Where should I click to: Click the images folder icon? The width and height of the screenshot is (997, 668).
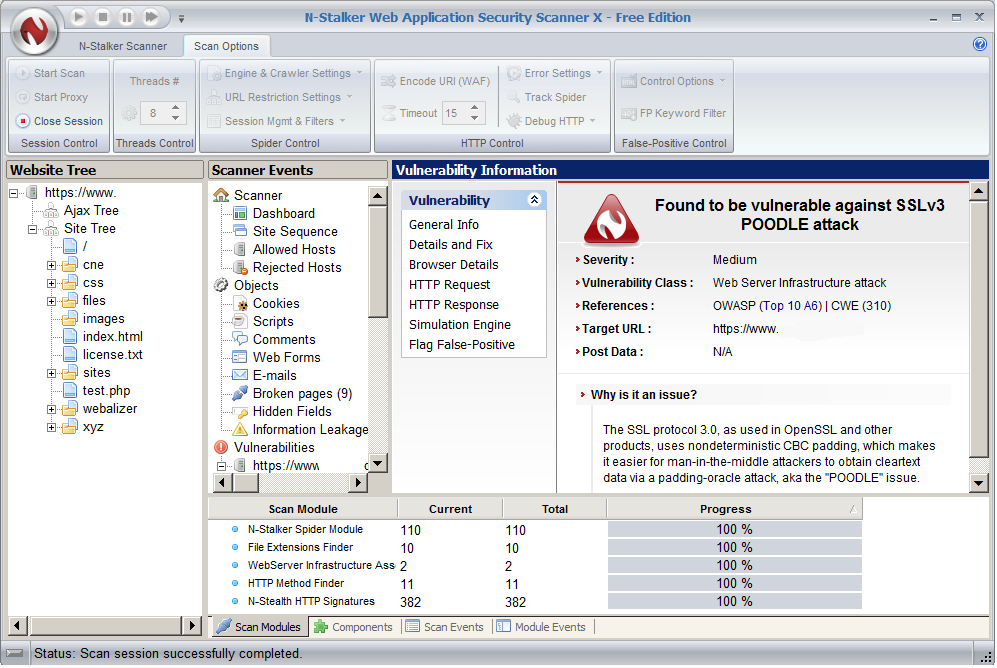(x=70, y=318)
